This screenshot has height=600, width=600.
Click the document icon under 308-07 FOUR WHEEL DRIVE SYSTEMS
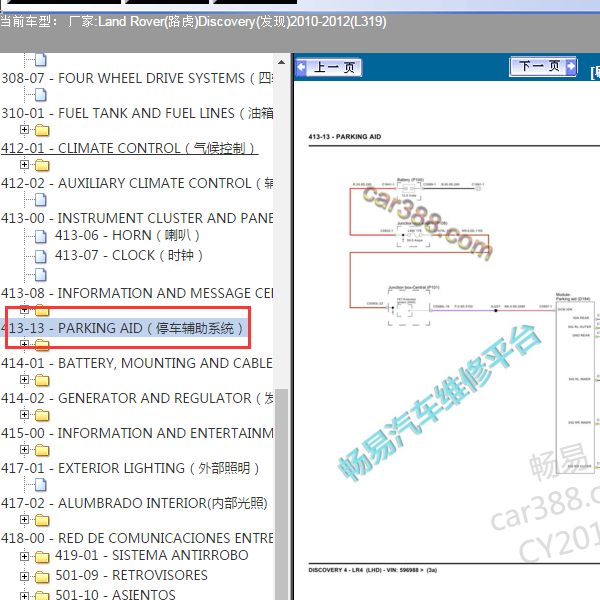click(41, 95)
